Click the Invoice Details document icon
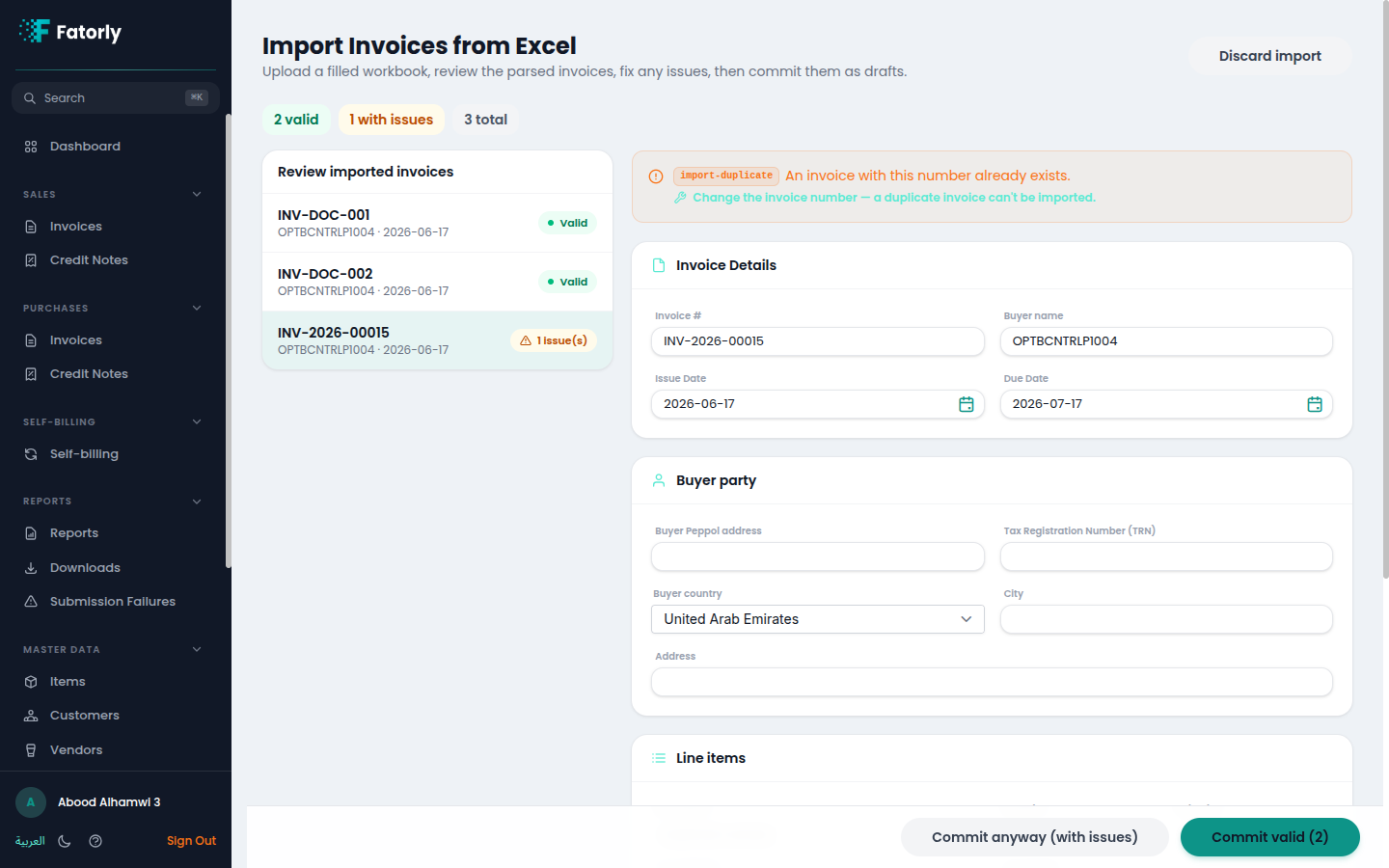The width and height of the screenshot is (1389, 868). [x=659, y=265]
